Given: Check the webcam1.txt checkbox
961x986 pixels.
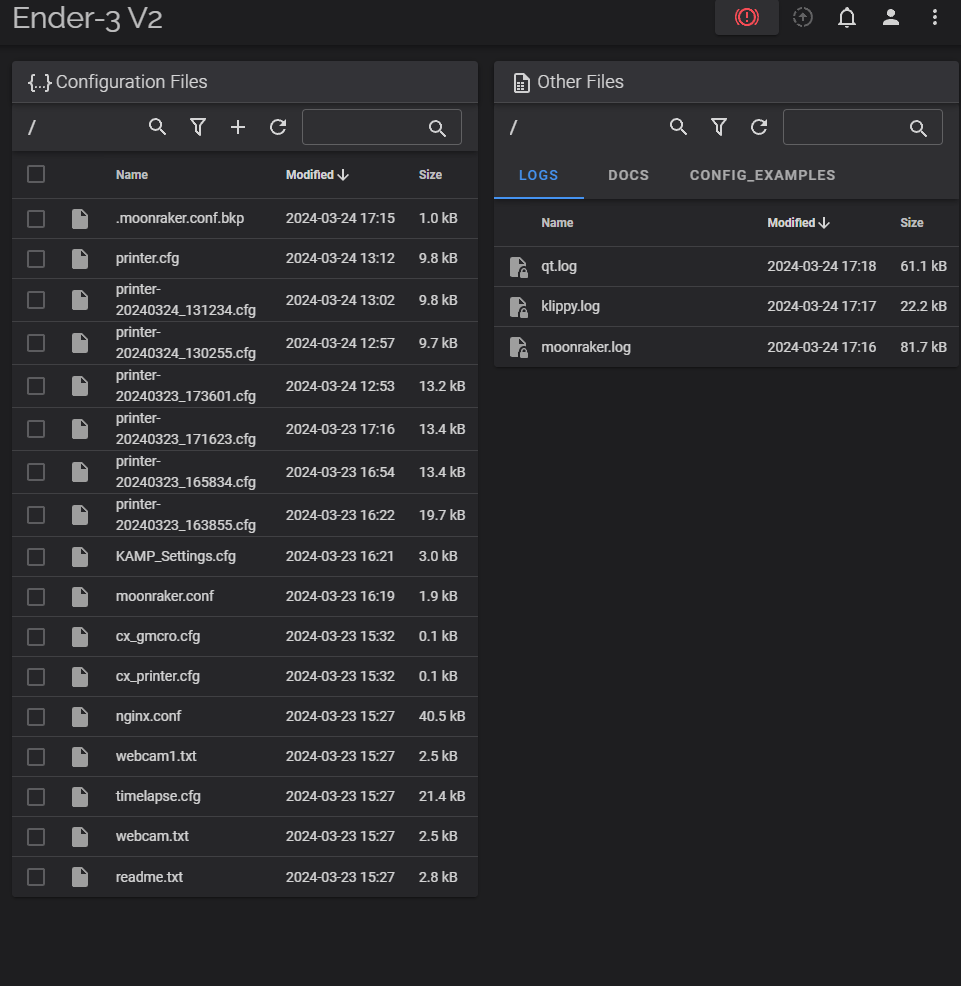Looking at the screenshot, I should 36,756.
